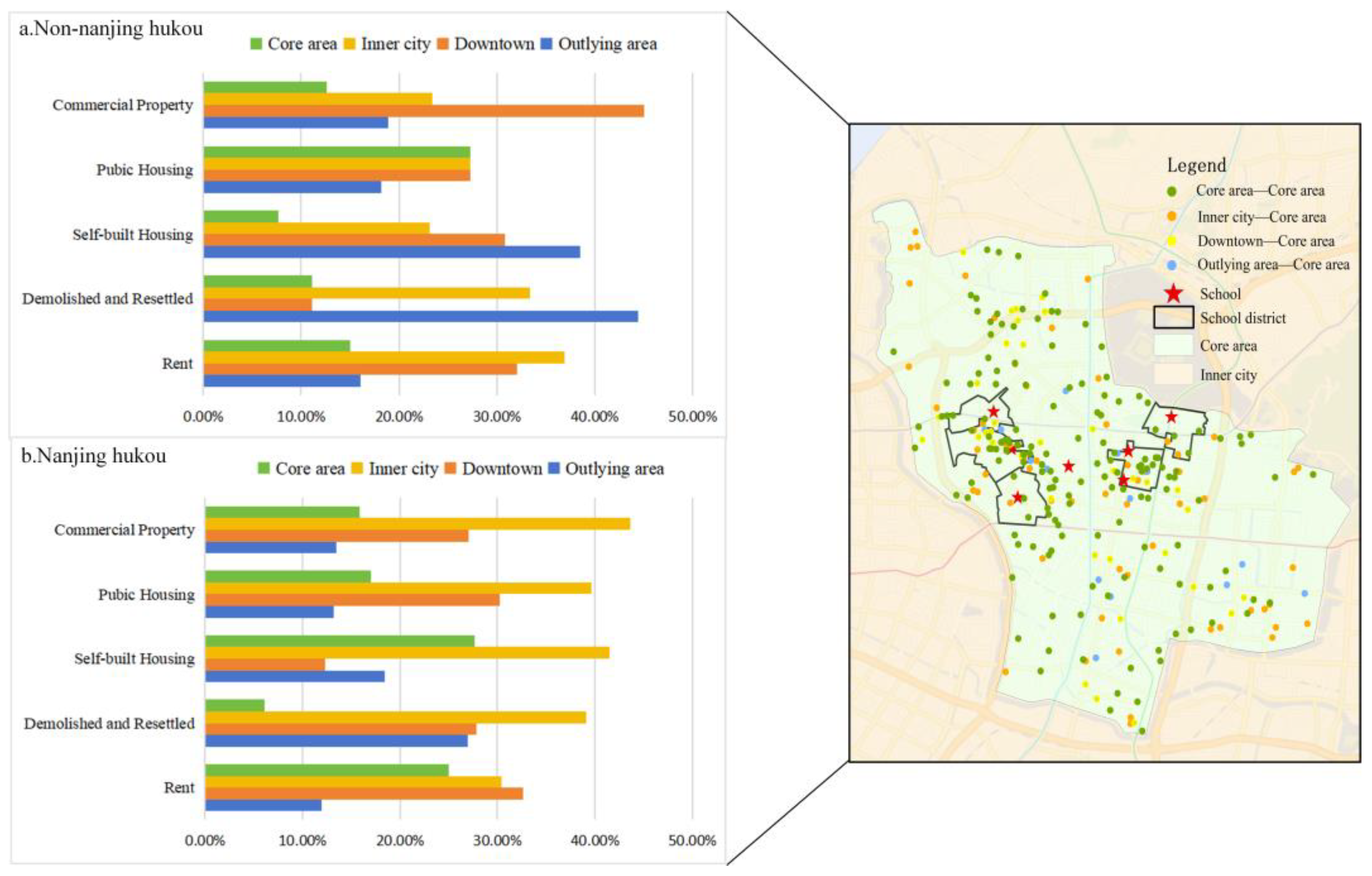
Task: Click orange Inner city—Core area legend dot
Action: point(1172,216)
